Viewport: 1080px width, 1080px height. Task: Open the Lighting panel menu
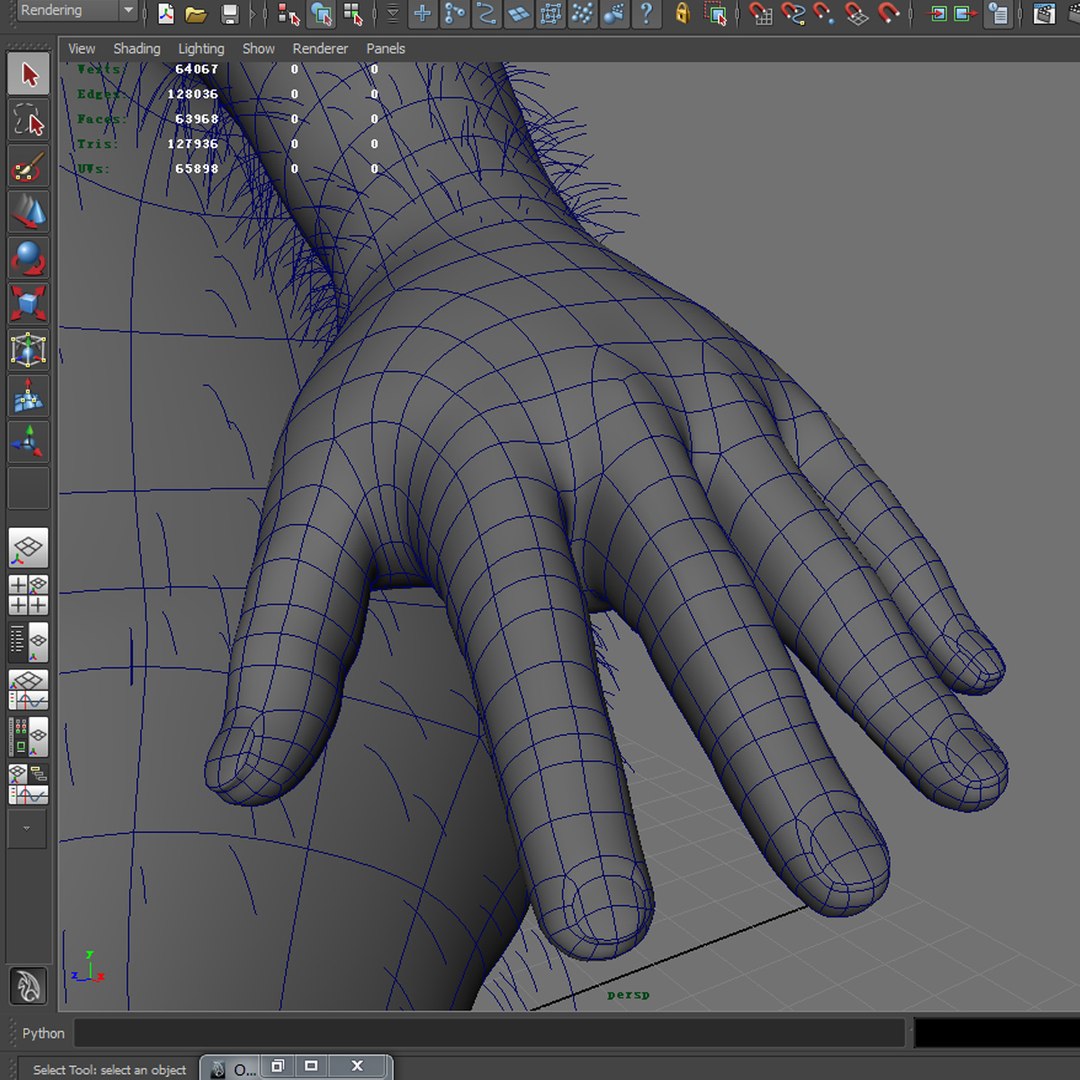tap(201, 49)
